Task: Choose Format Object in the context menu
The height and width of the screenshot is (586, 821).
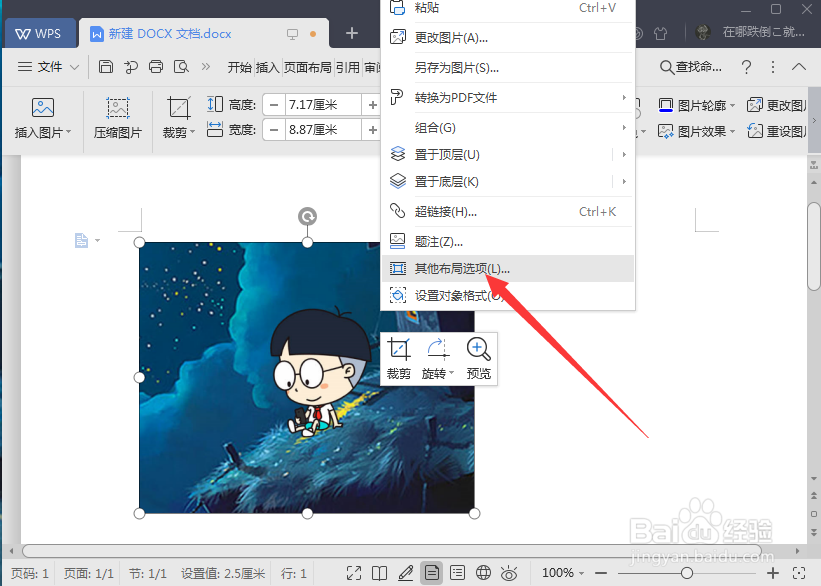Action: 508,296
